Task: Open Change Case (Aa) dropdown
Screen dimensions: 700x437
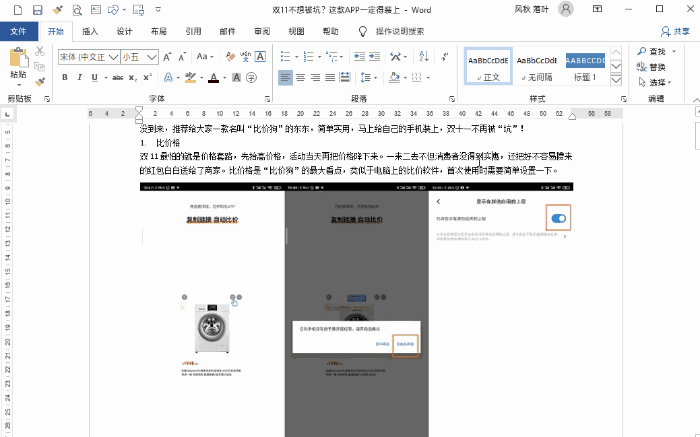Action: (205, 56)
